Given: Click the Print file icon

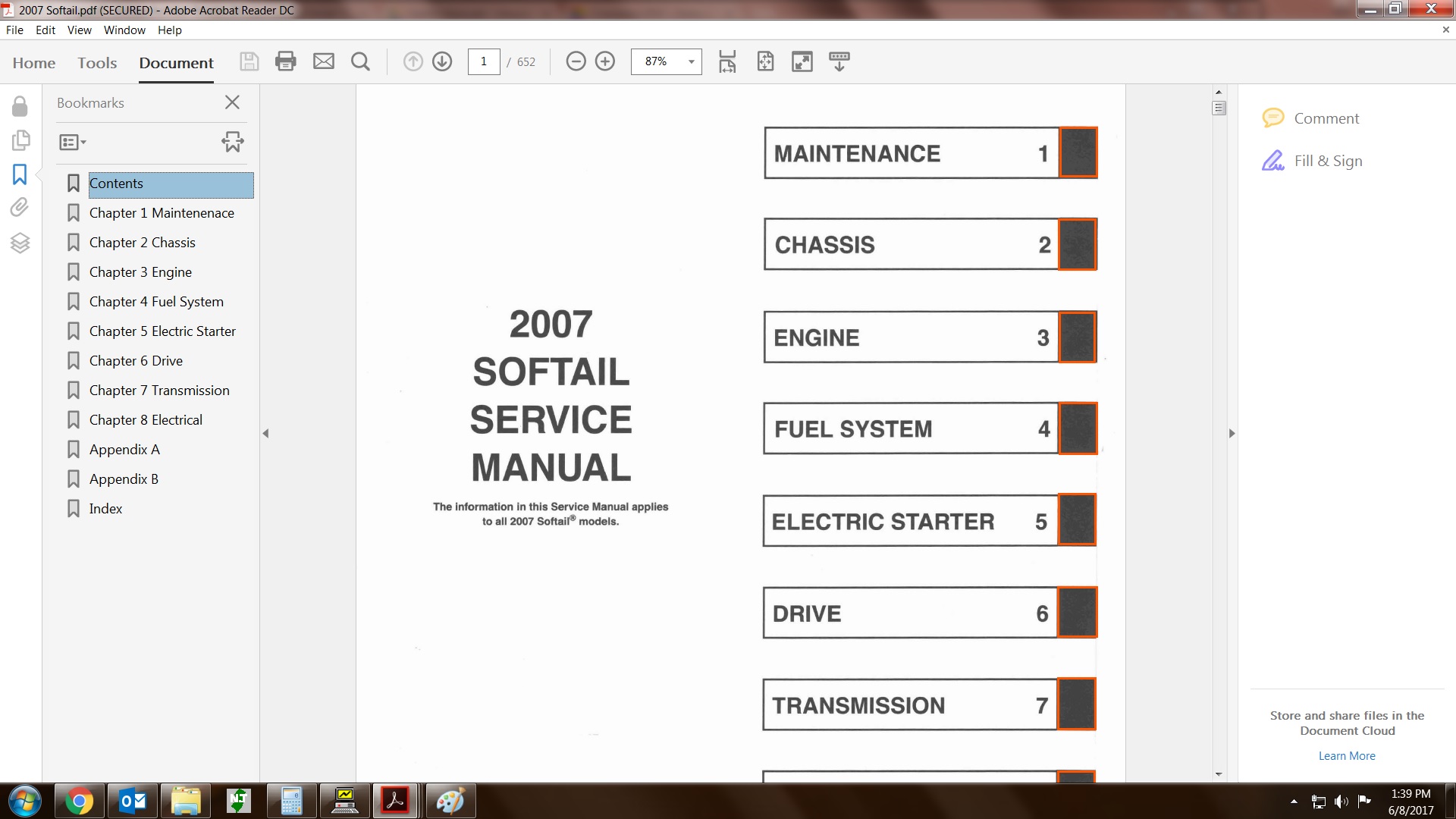Looking at the screenshot, I should coord(286,61).
